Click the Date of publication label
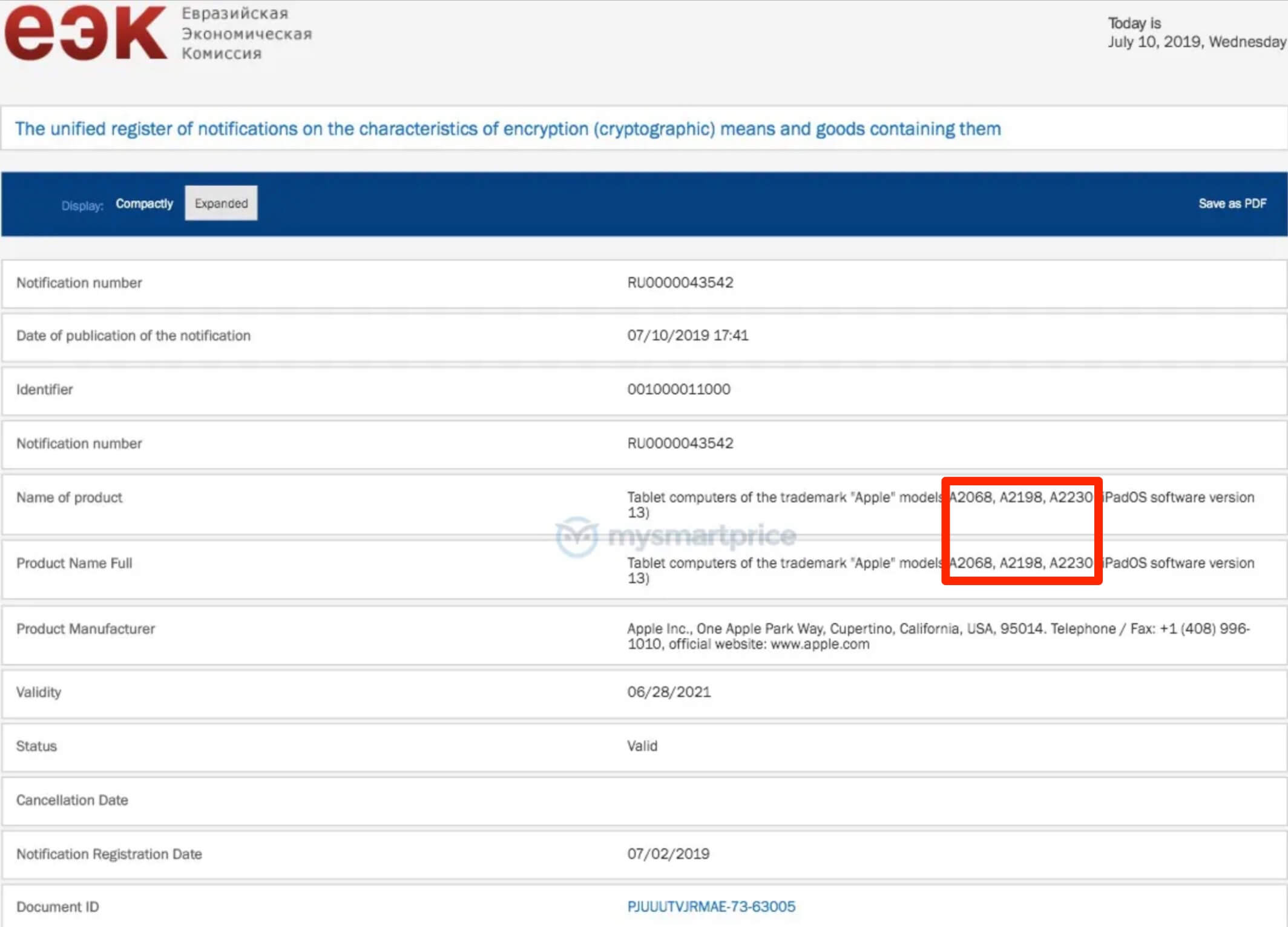Image resolution: width=1288 pixels, height=927 pixels. click(x=133, y=335)
